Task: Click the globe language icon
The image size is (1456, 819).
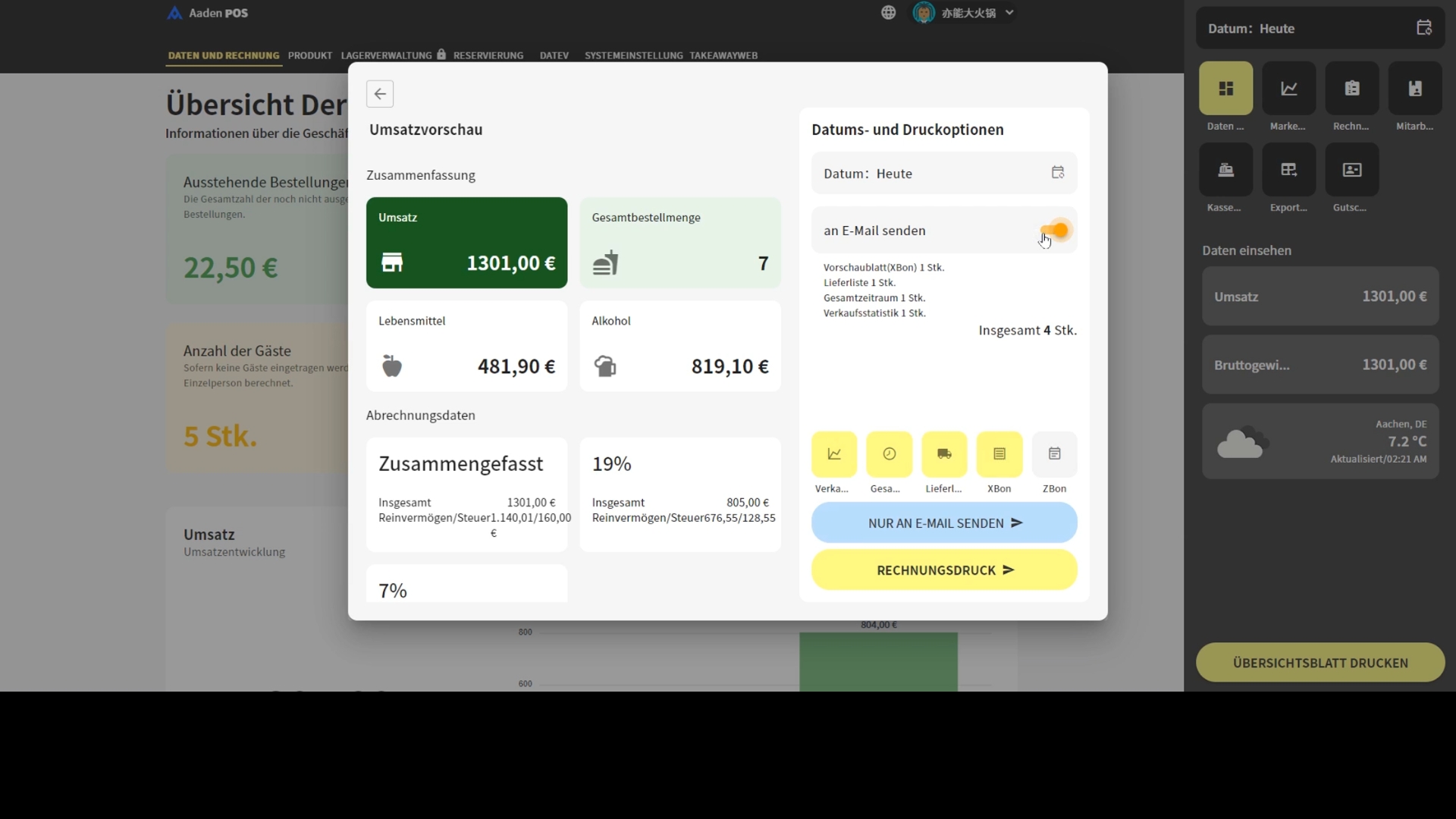Action: click(888, 13)
